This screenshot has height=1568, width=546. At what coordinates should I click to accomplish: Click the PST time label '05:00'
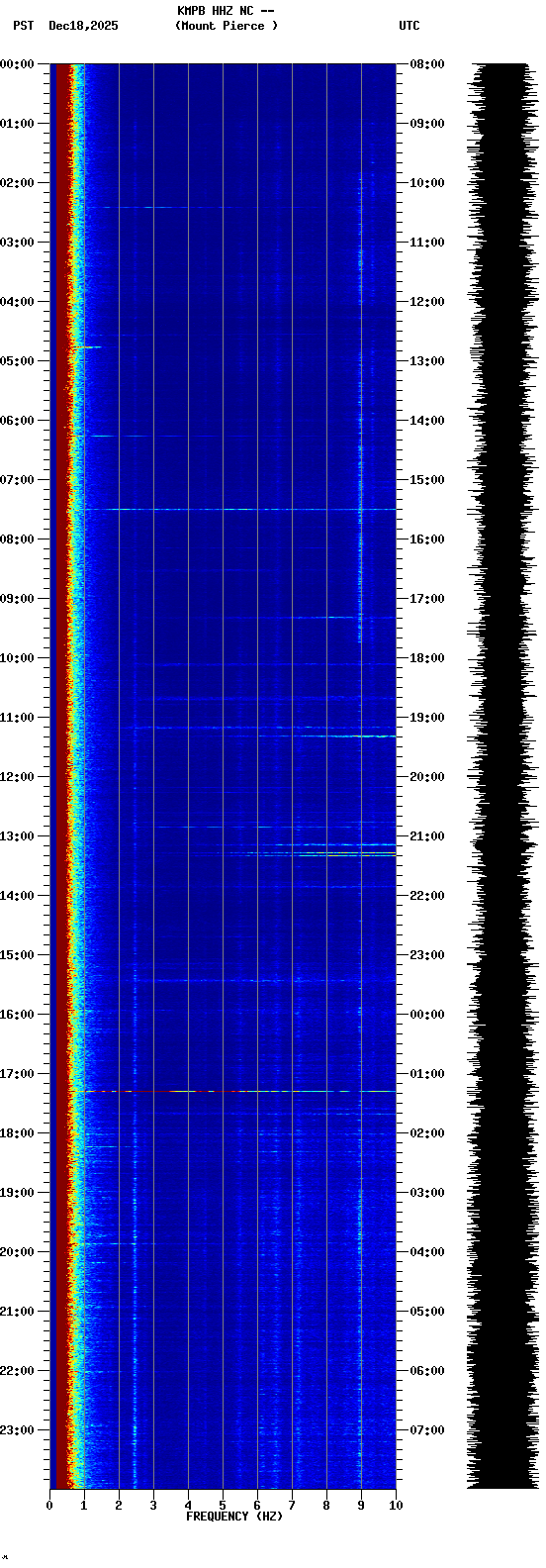click(x=17, y=361)
